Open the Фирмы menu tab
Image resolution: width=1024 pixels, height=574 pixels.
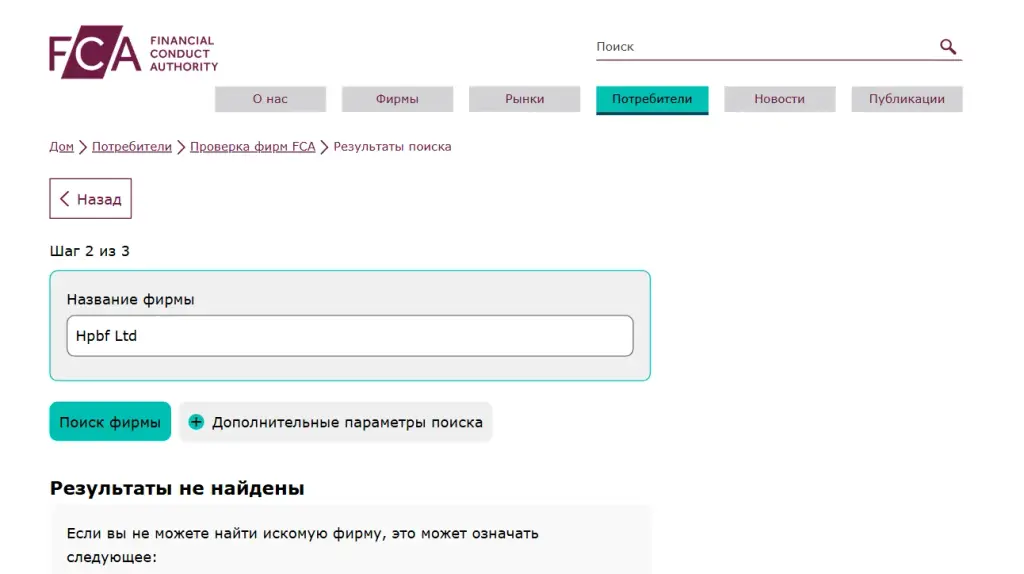(x=397, y=99)
